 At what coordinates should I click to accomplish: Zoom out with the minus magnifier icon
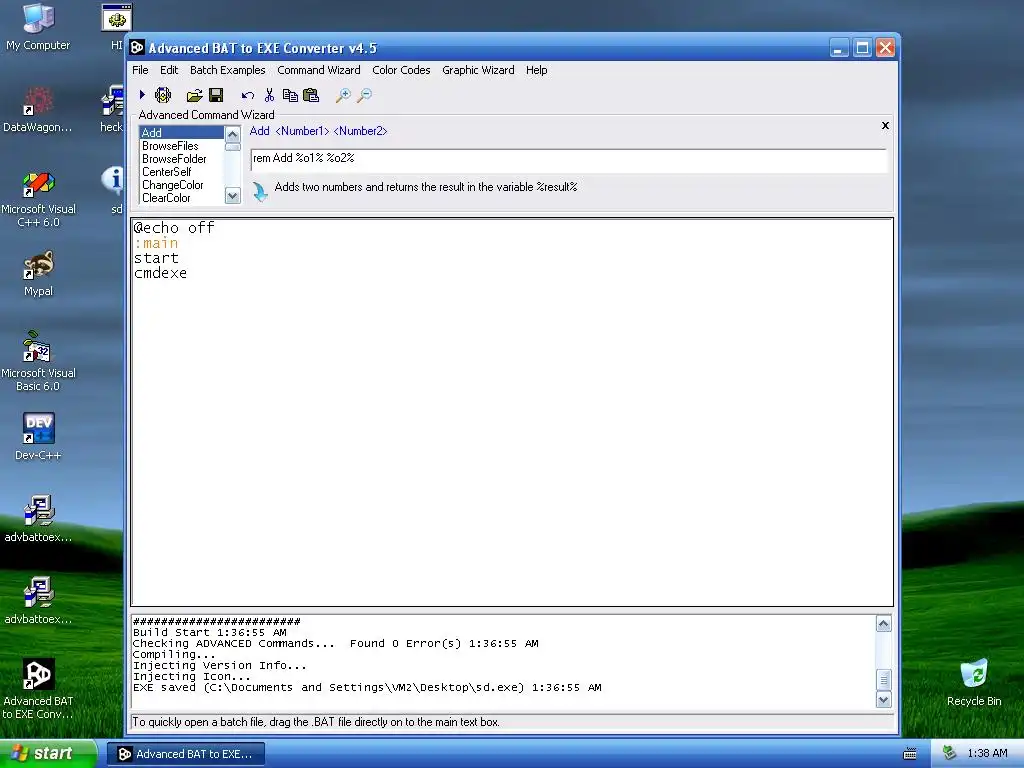click(x=364, y=96)
